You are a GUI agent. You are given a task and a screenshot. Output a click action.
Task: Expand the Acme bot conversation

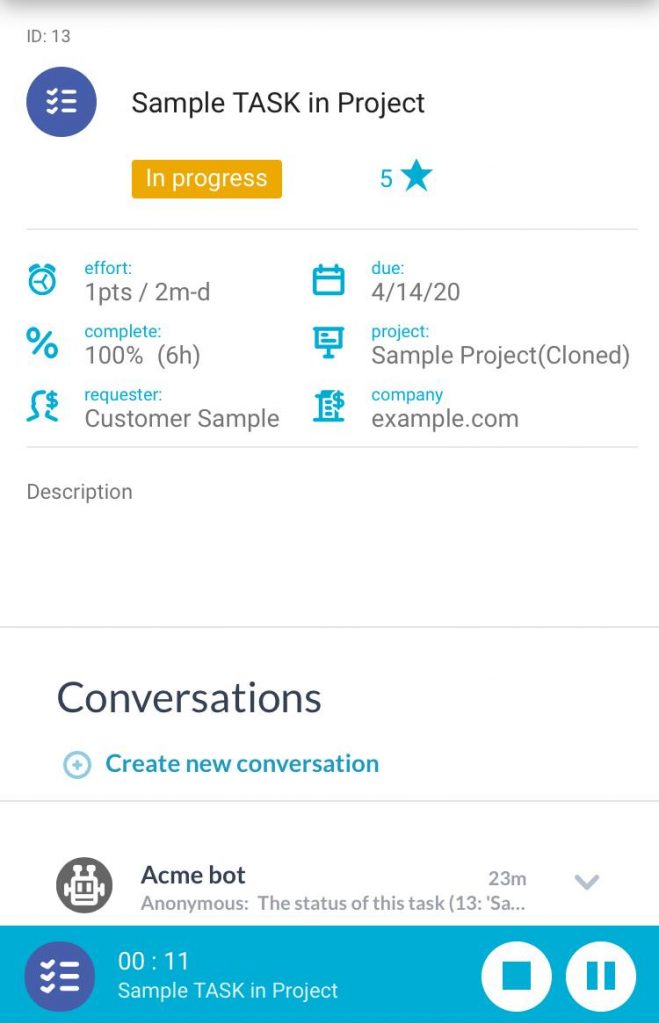coord(586,881)
